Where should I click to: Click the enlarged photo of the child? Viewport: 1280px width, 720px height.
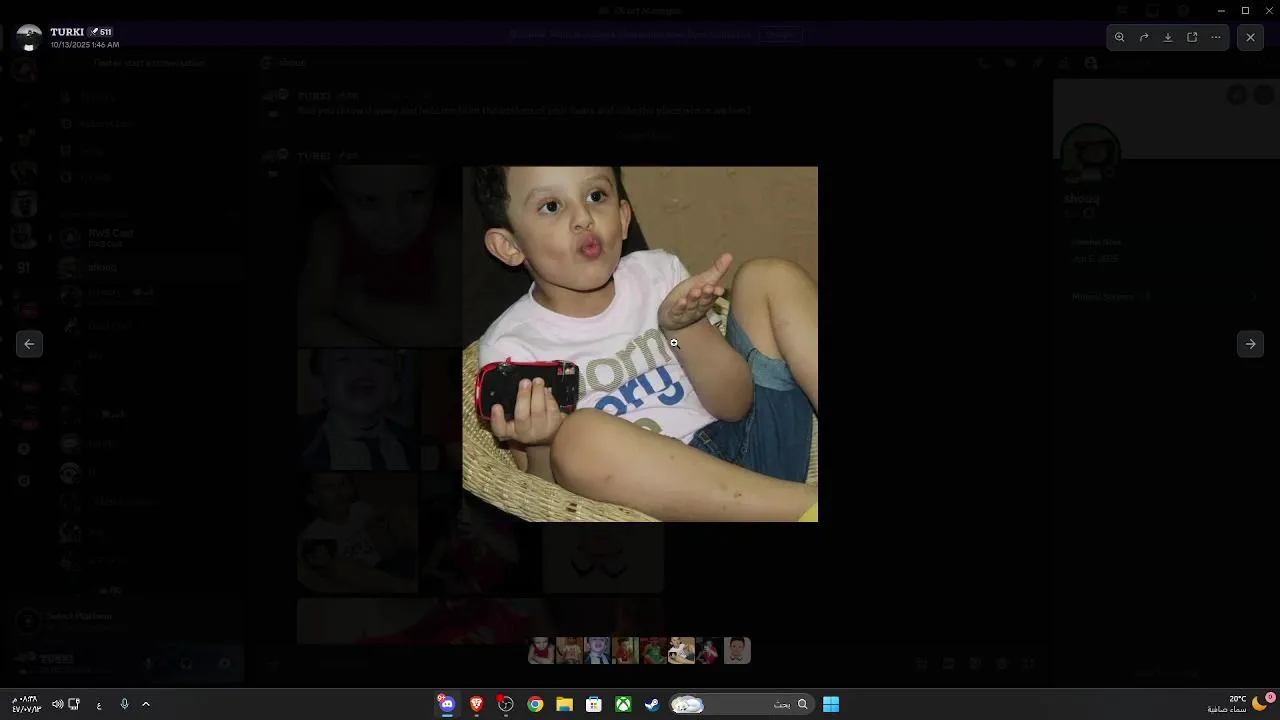click(x=640, y=344)
